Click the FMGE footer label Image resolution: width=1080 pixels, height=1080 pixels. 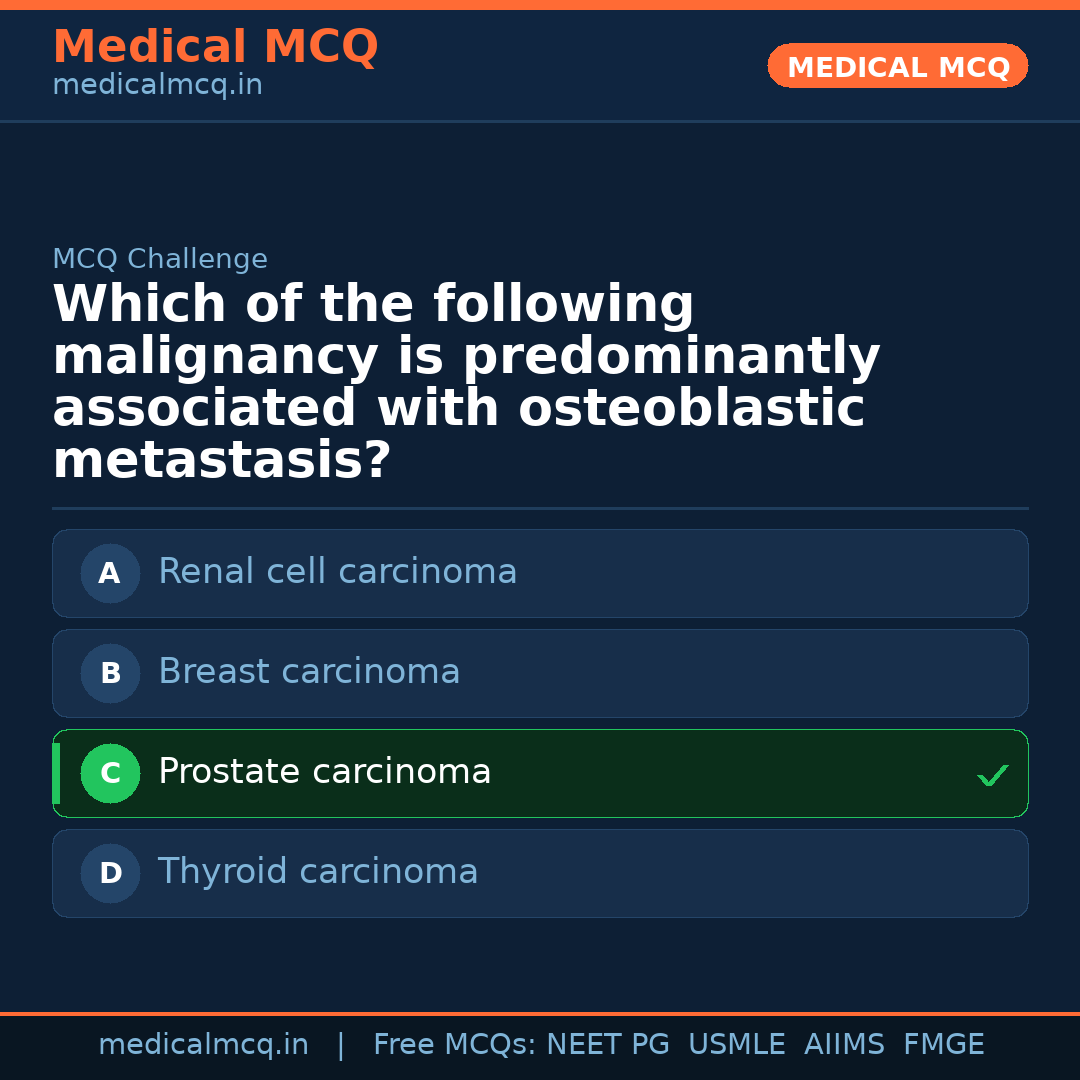point(944,1045)
